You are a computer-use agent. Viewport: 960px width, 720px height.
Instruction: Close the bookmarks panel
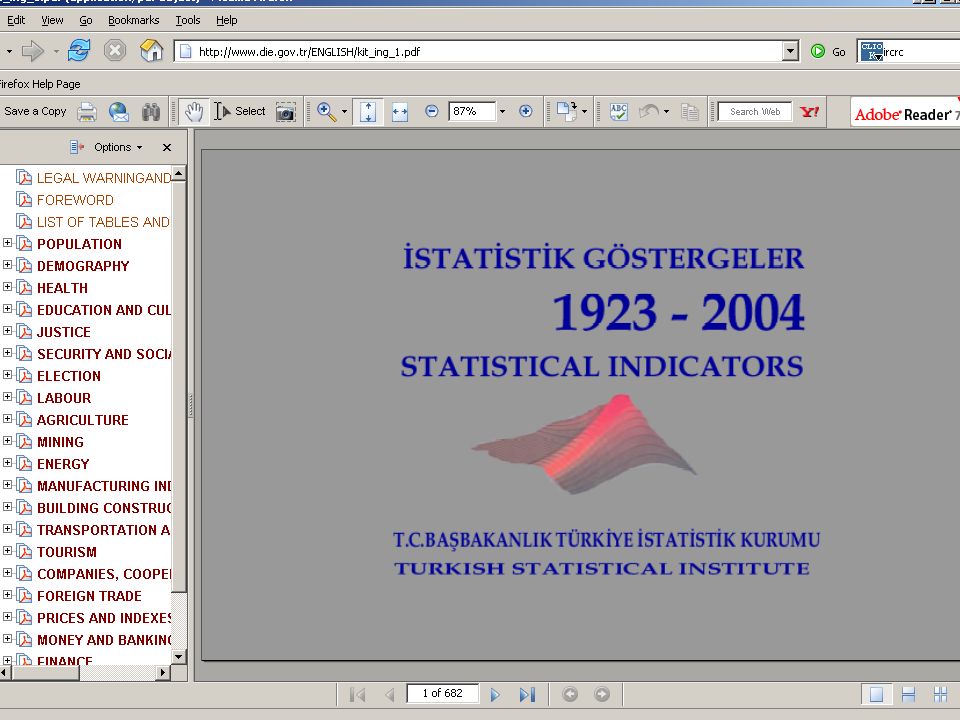tap(167, 148)
